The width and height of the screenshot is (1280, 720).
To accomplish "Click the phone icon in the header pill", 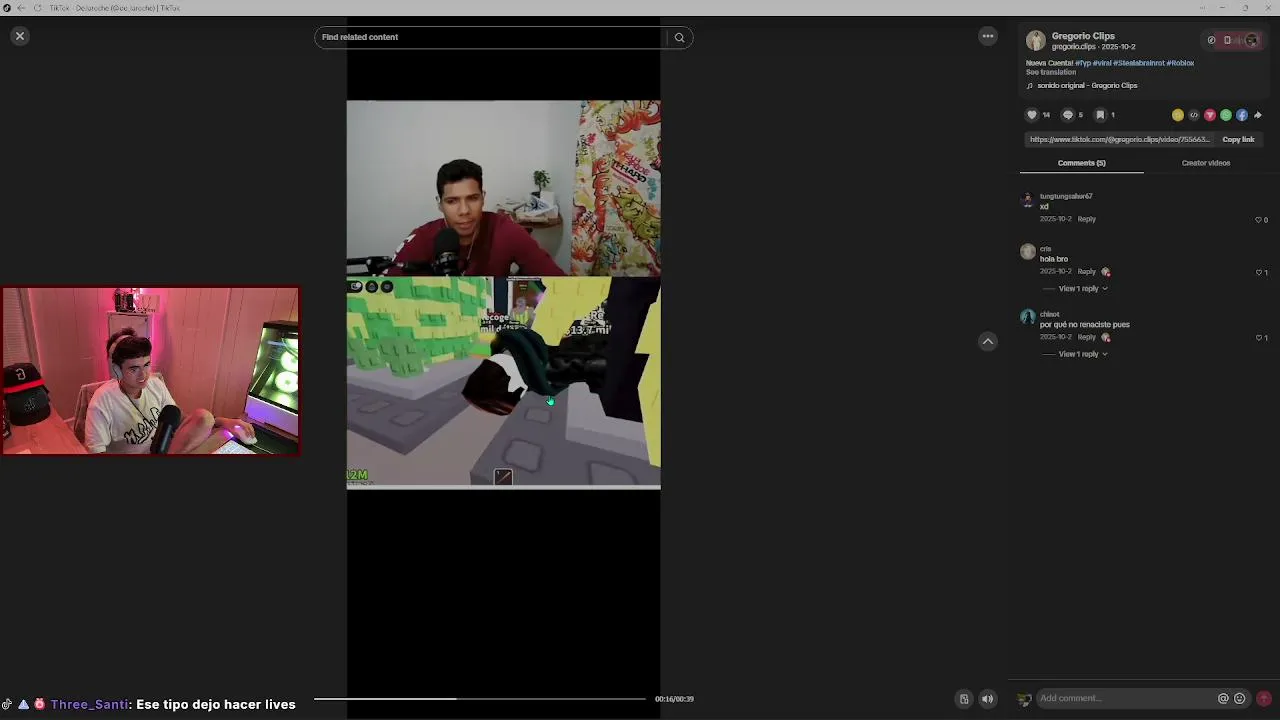I will point(1228,40).
